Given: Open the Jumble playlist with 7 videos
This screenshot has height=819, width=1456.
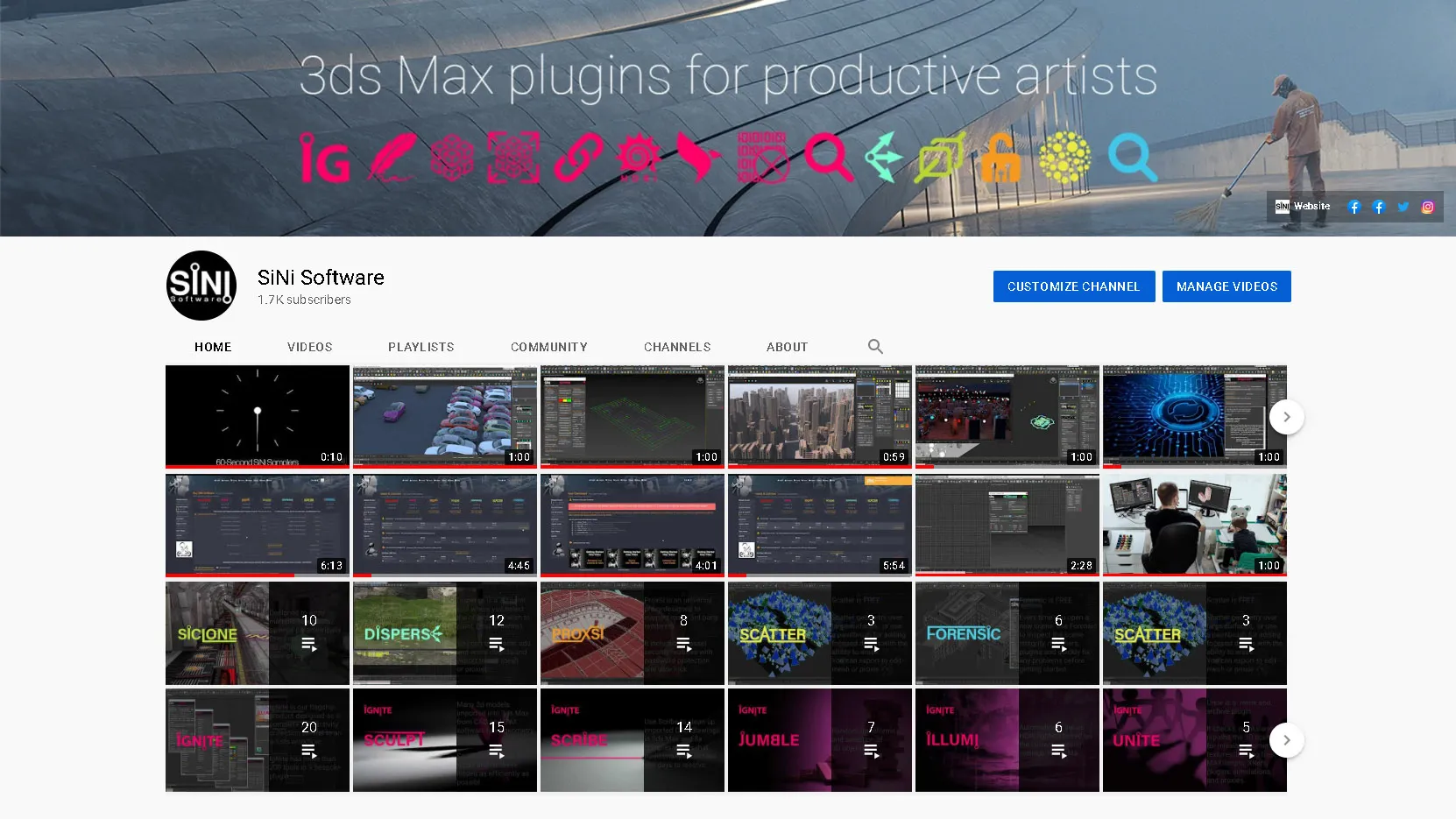Looking at the screenshot, I should point(820,740).
